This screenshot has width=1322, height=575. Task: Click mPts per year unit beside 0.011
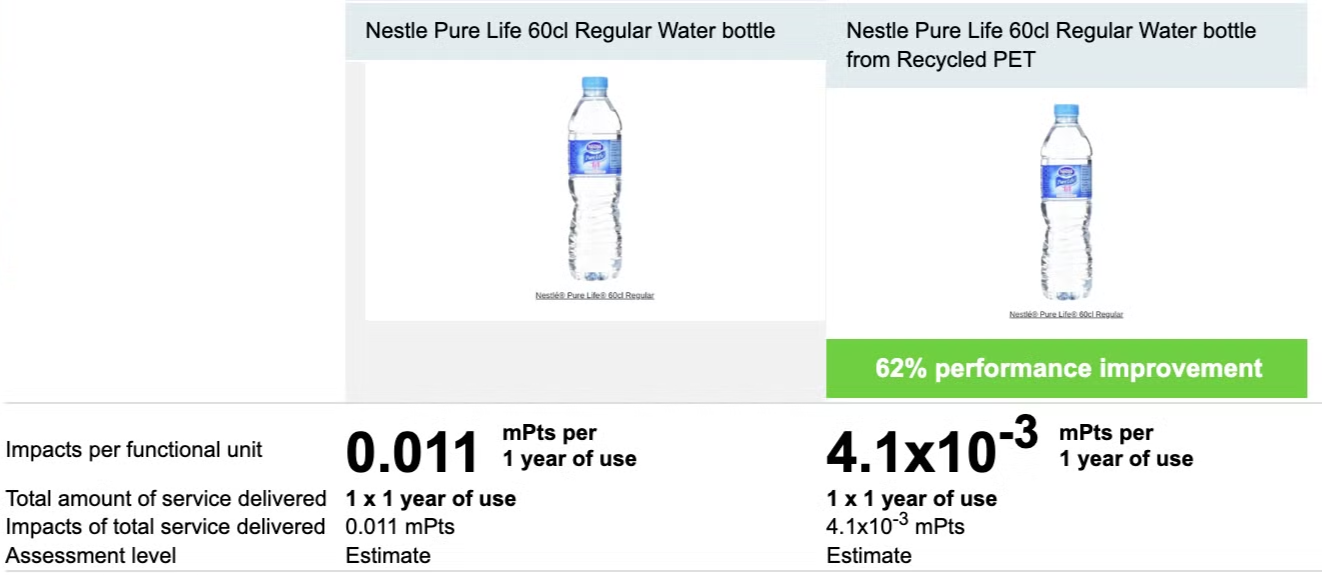569,446
